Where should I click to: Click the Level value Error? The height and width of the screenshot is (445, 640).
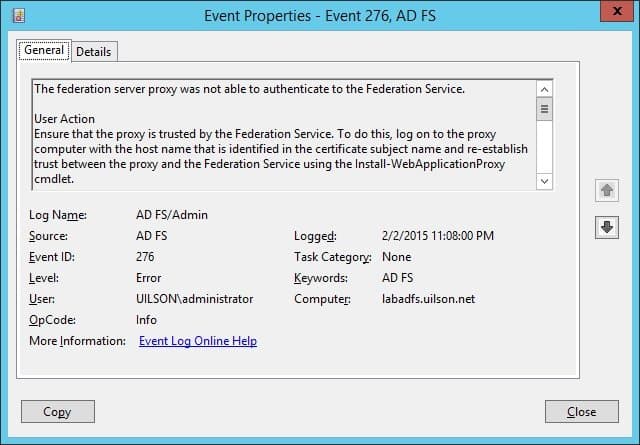pos(149,278)
